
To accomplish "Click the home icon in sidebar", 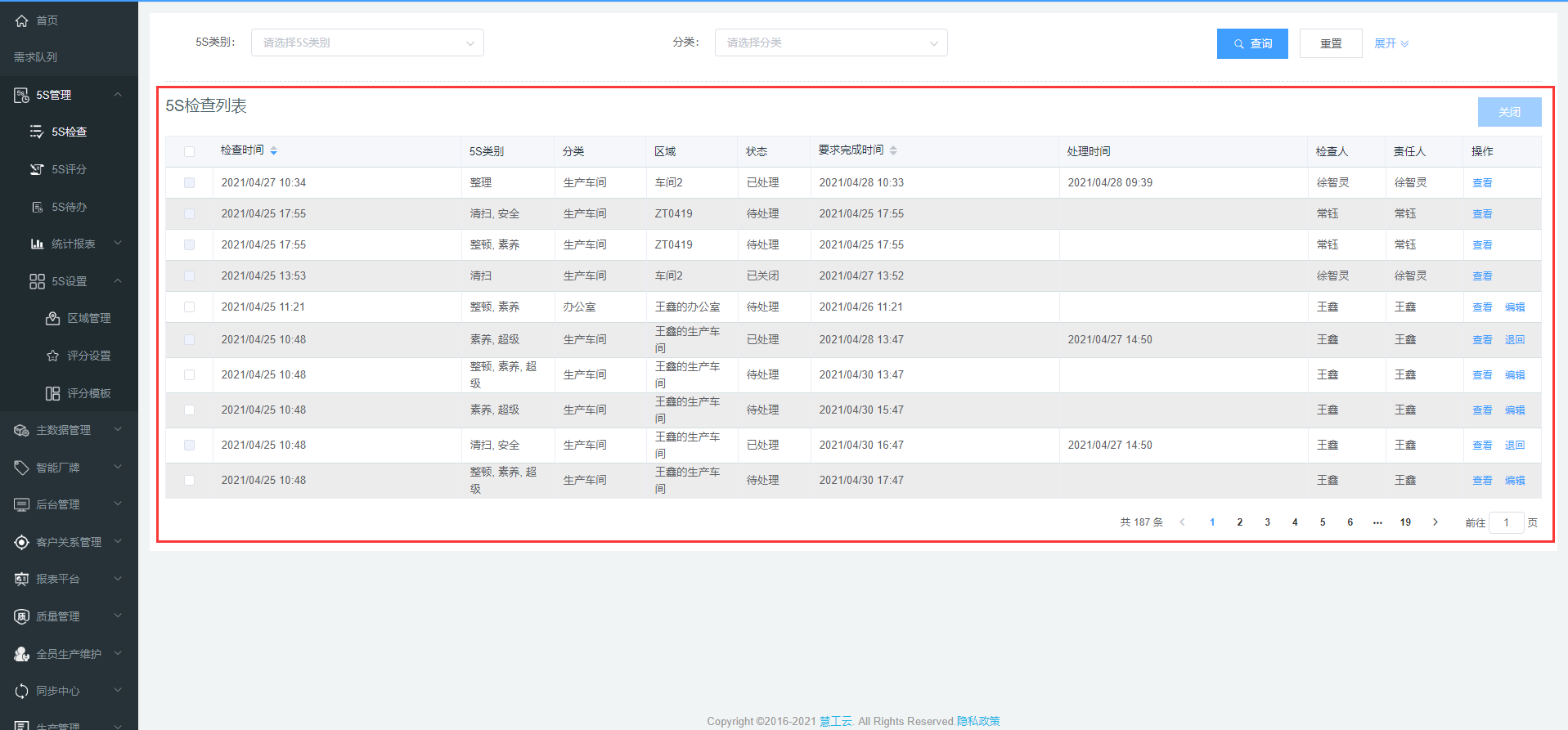I will (x=21, y=20).
